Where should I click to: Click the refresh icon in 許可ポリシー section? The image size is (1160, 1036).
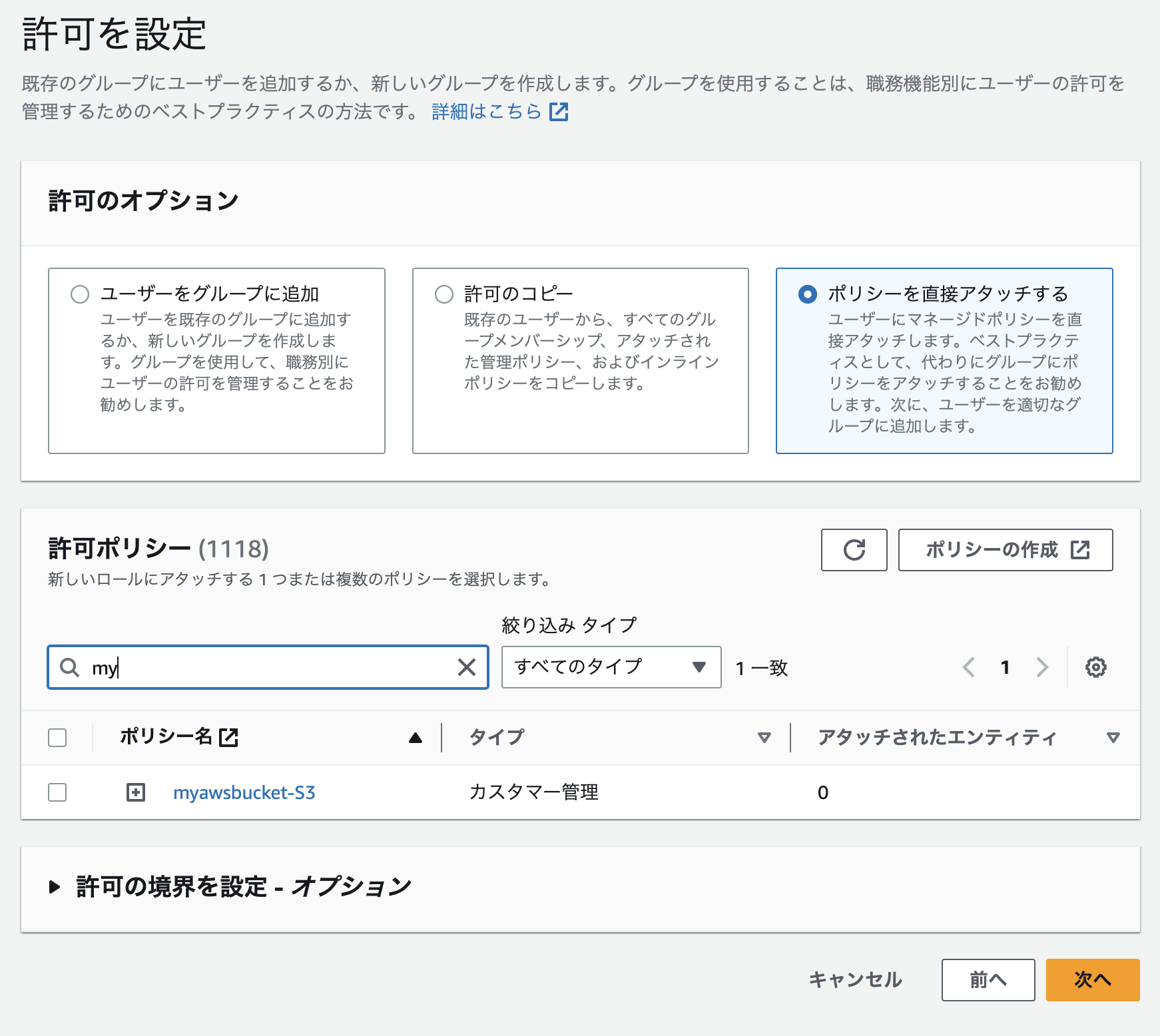(854, 550)
